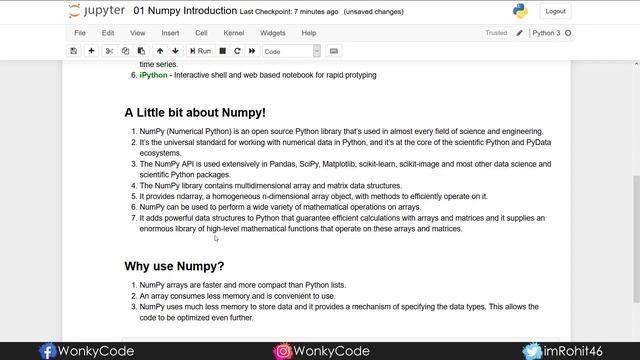The image size is (640, 360).
Task: Open the File menu
Action: pyautogui.click(x=80, y=33)
